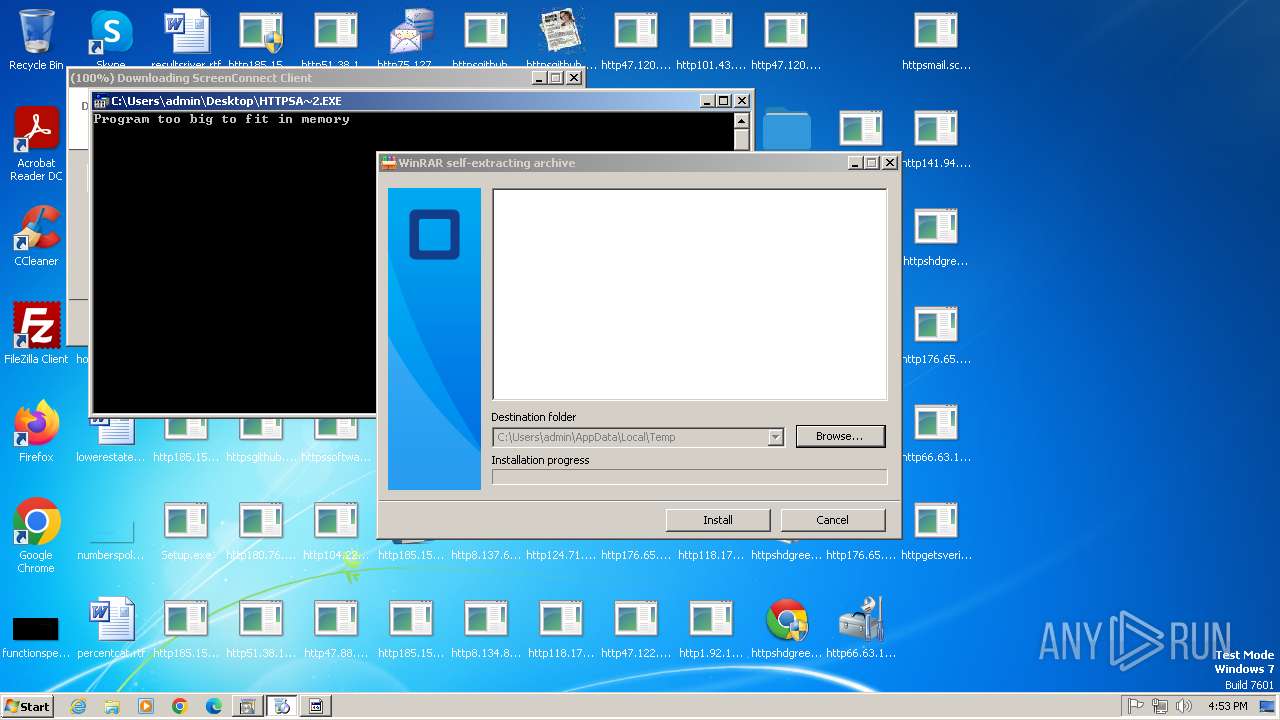Switch to the command prompt taskbar button
The image size is (1280, 720).
pos(316,706)
